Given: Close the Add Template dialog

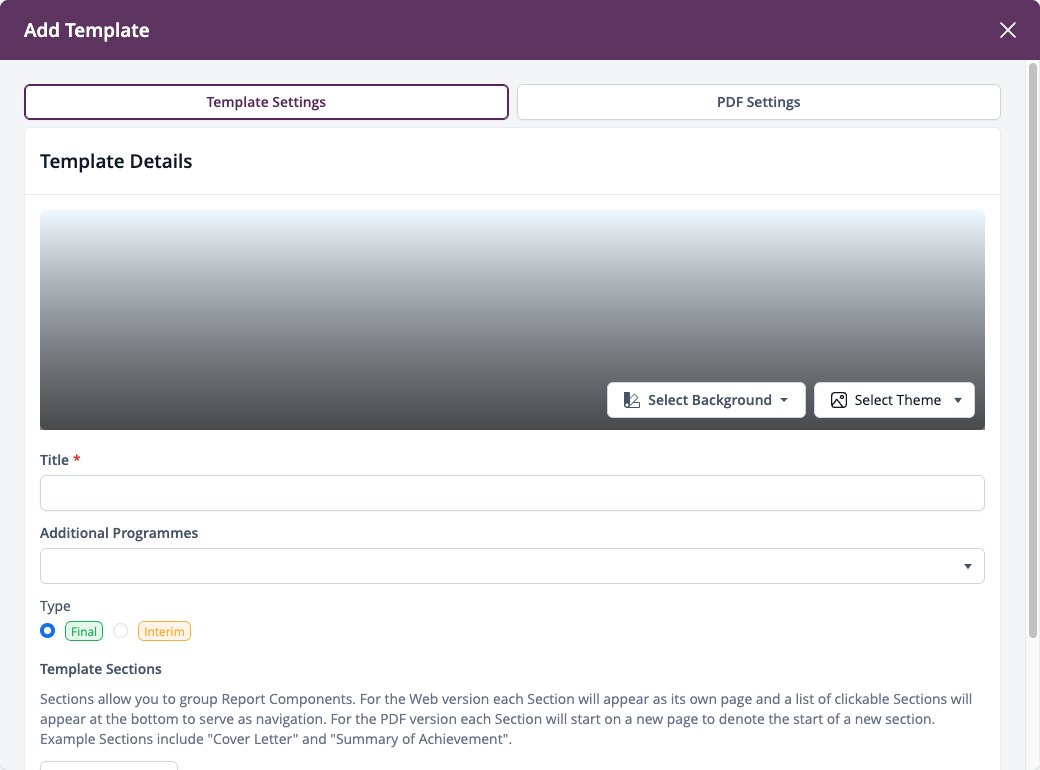Looking at the screenshot, I should click(1008, 30).
